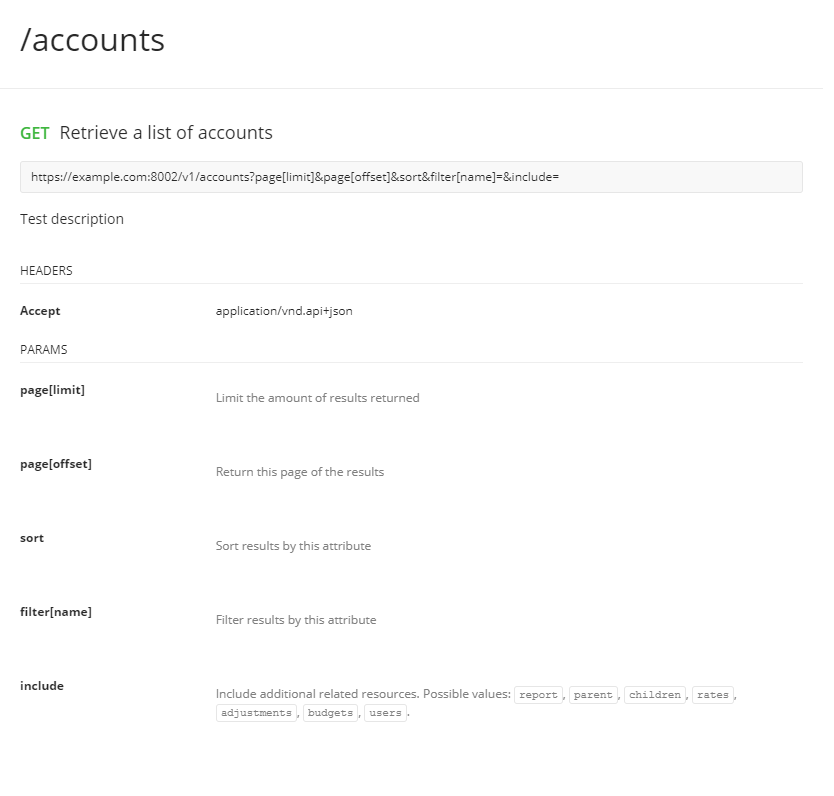Click the GET method label

point(34,132)
